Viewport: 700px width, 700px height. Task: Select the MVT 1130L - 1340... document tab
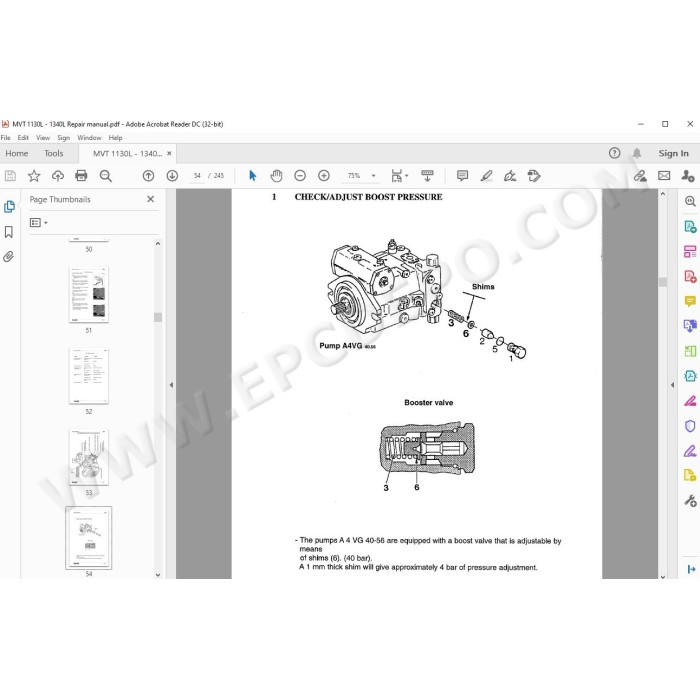tap(127, 153)
